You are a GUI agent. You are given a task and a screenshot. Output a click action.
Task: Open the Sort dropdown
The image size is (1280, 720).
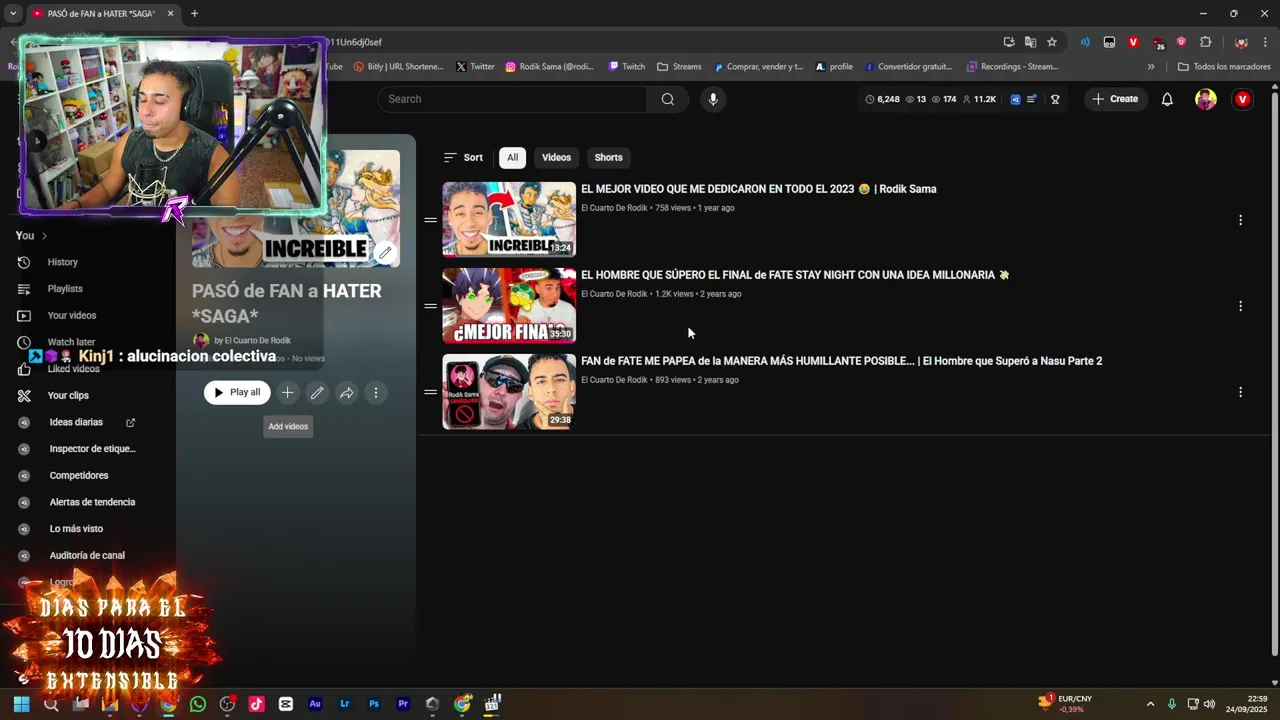(x=463, y=157)
